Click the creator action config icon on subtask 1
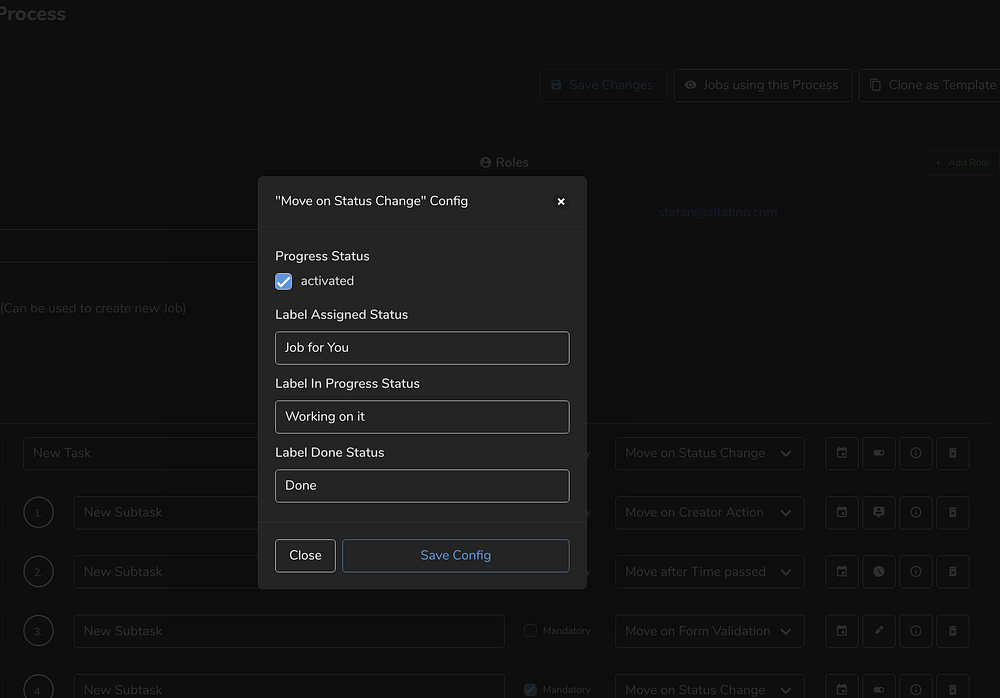 click(879, 512)
